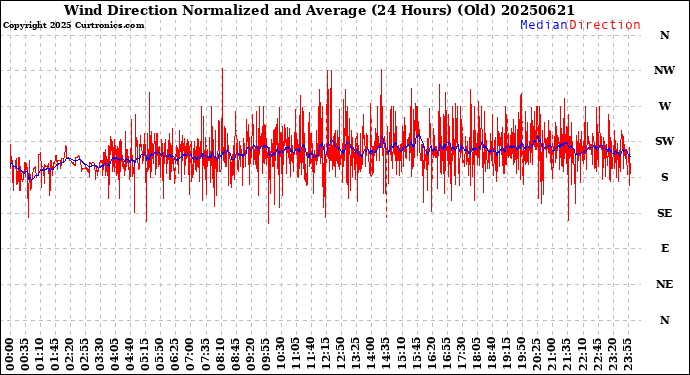Image resolution: width=690 pixels, height=375 pixels.
Task: Click the 02:55 time label
Action: 84,354
